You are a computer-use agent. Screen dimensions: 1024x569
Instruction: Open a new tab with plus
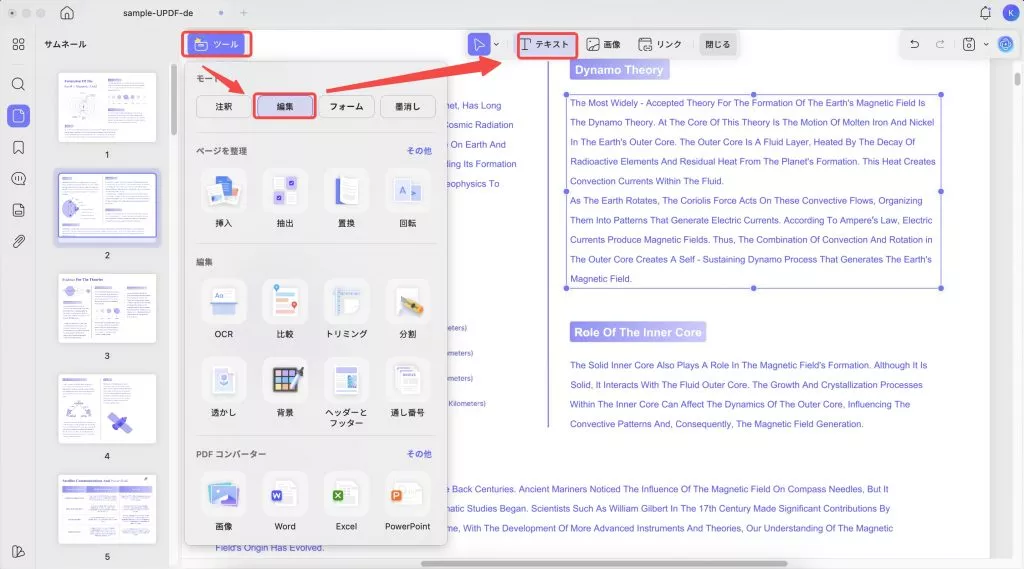(244, 12)
